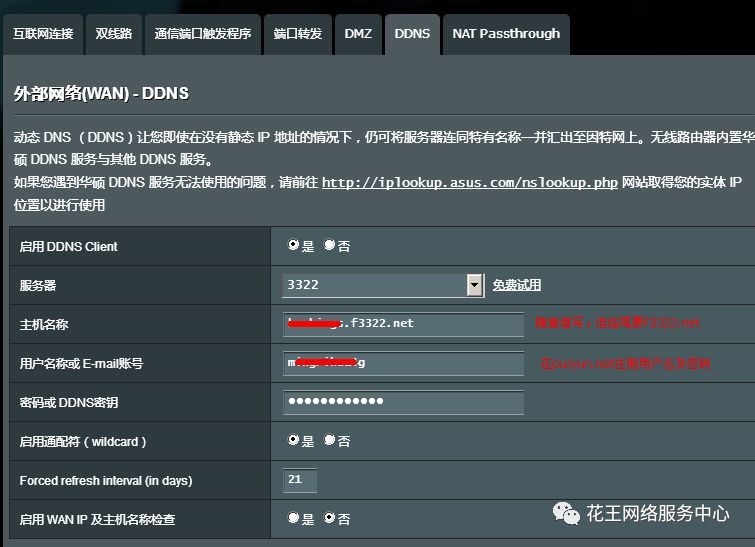755x547 pixels.
Task: Click the 密码或 DDNS密钥 password field
Action: click(x=404, y=402)
